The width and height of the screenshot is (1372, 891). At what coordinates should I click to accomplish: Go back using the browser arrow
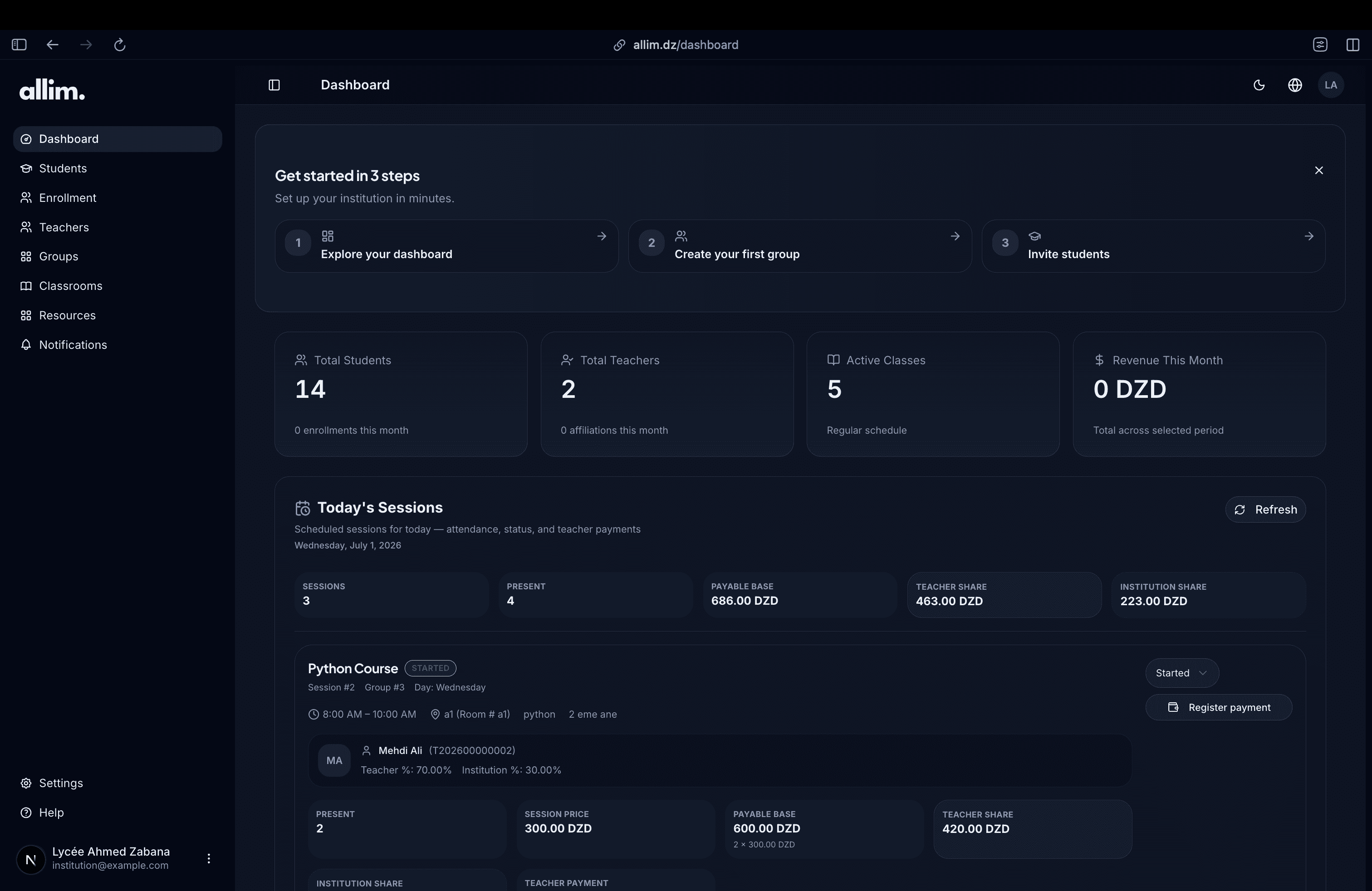(53, 44)
